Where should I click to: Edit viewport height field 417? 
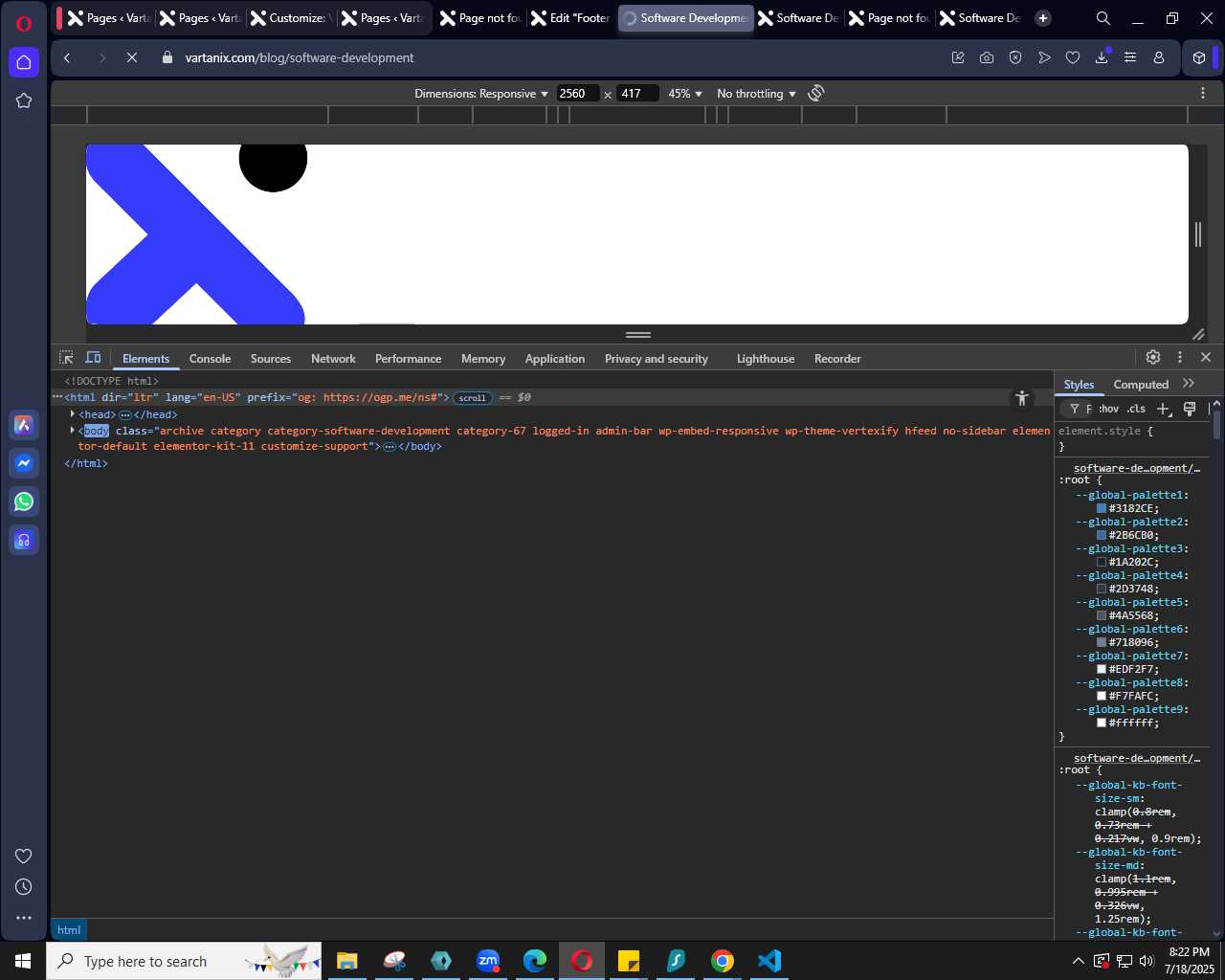click(x=638, y=93)
